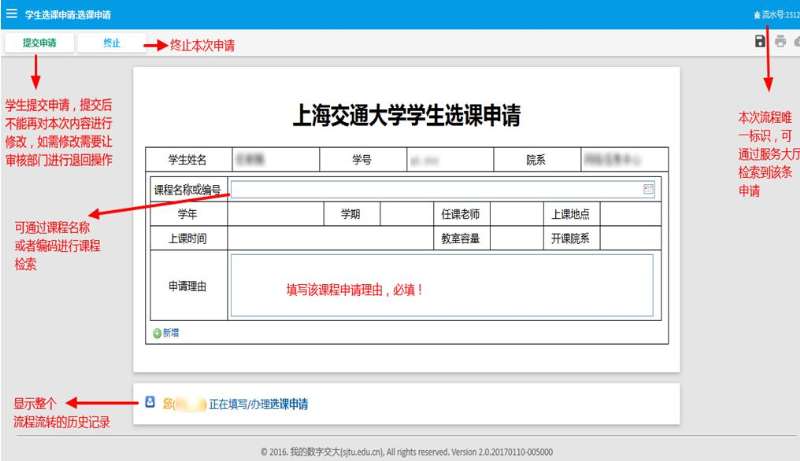Click the empty 上课地点 value cell
Viewport: 800px width, 461px height.
pos(630,213)
